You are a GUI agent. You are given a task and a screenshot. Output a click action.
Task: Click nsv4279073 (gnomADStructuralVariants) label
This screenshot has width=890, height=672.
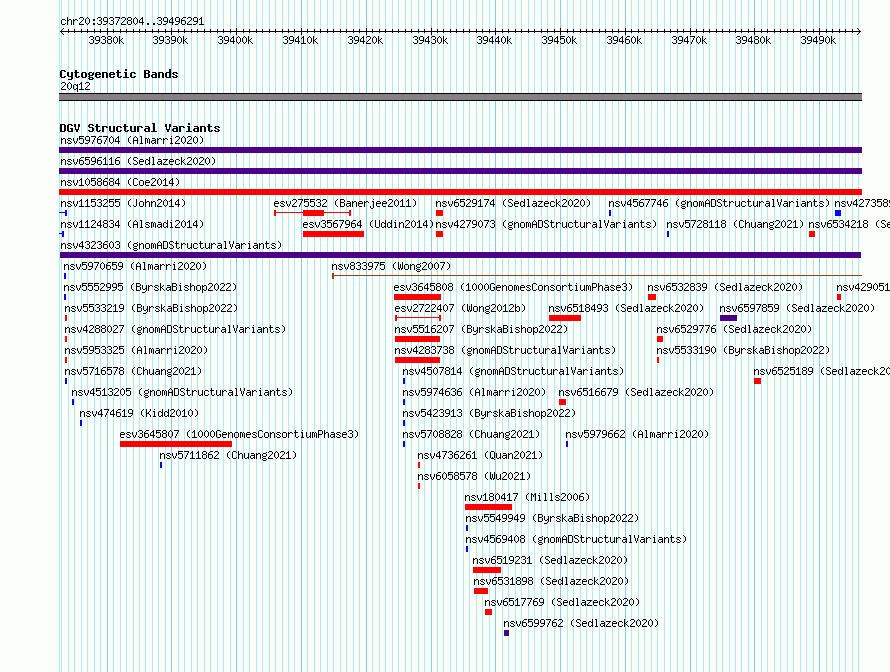click(546, 224)
